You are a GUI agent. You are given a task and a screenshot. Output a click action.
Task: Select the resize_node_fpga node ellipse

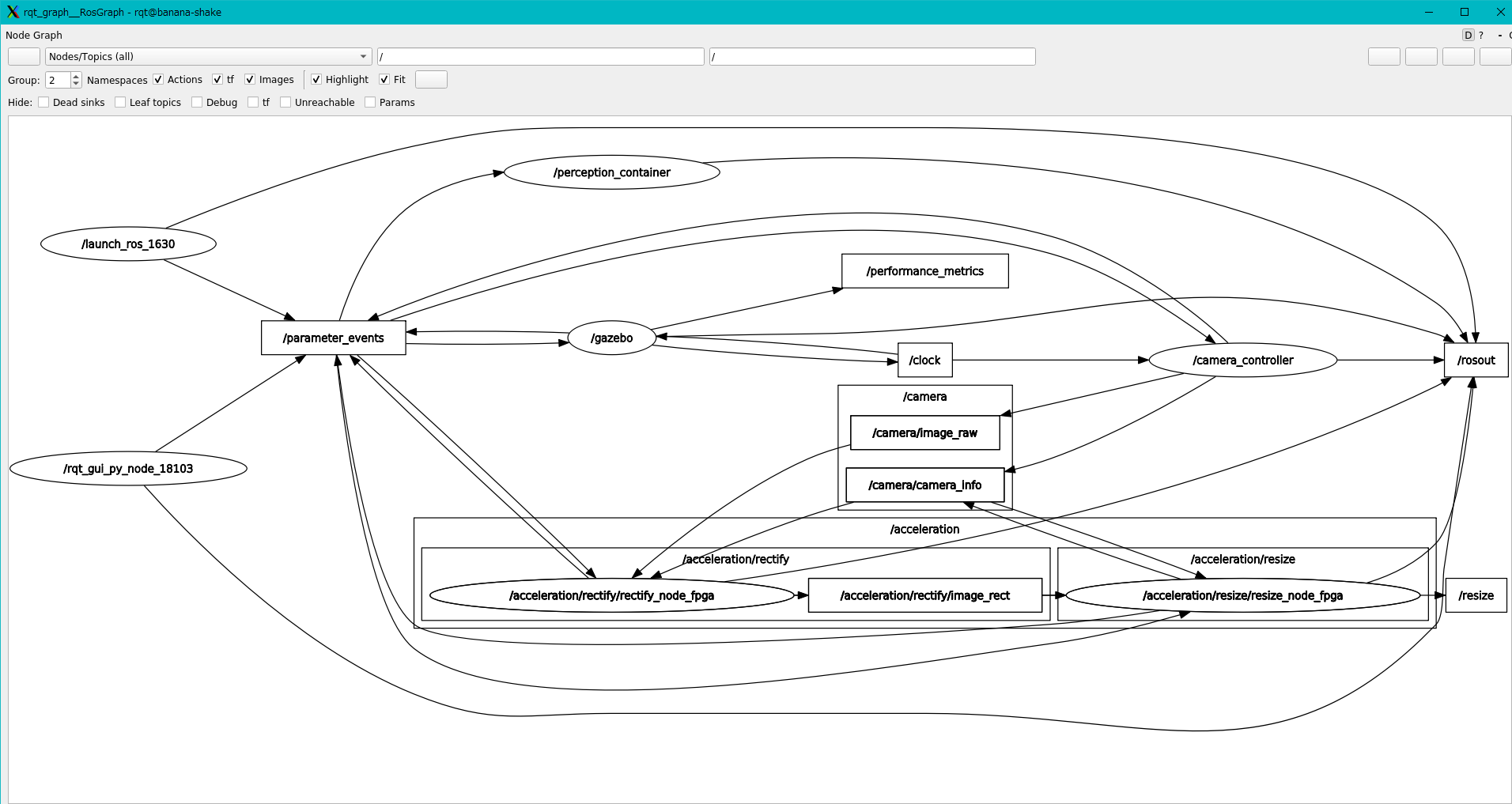tap(1243, 595)
